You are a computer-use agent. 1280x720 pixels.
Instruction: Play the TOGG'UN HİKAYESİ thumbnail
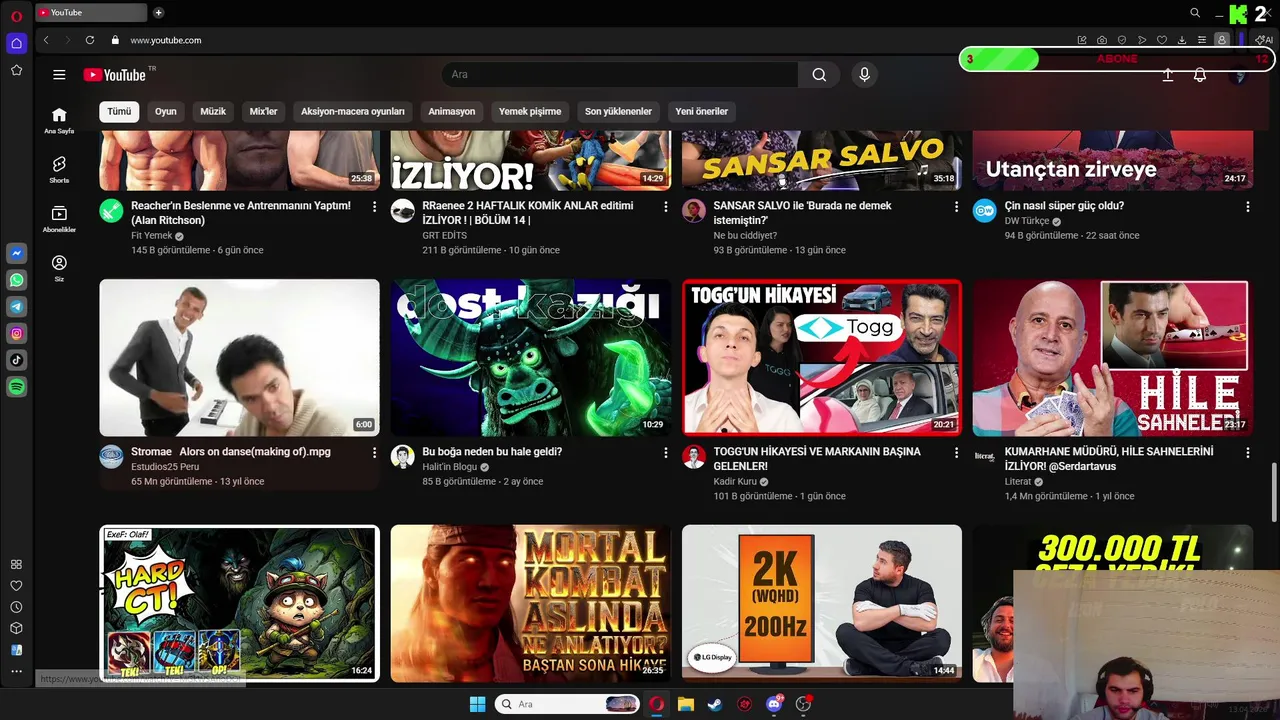(x=821, y=357)
